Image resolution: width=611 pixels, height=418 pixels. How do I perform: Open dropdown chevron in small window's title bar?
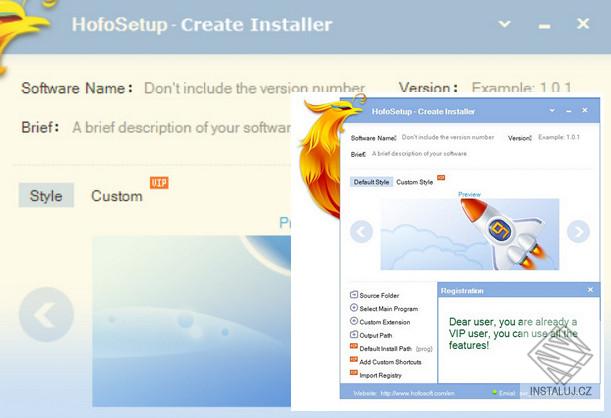tap(552, 111)
